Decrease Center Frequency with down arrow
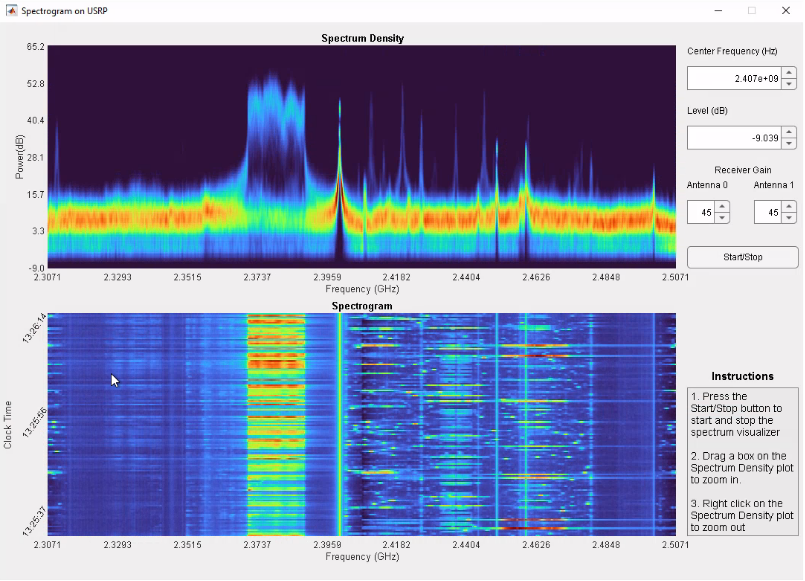This screenshot has width=805, height=581. (x=789, y=84)
